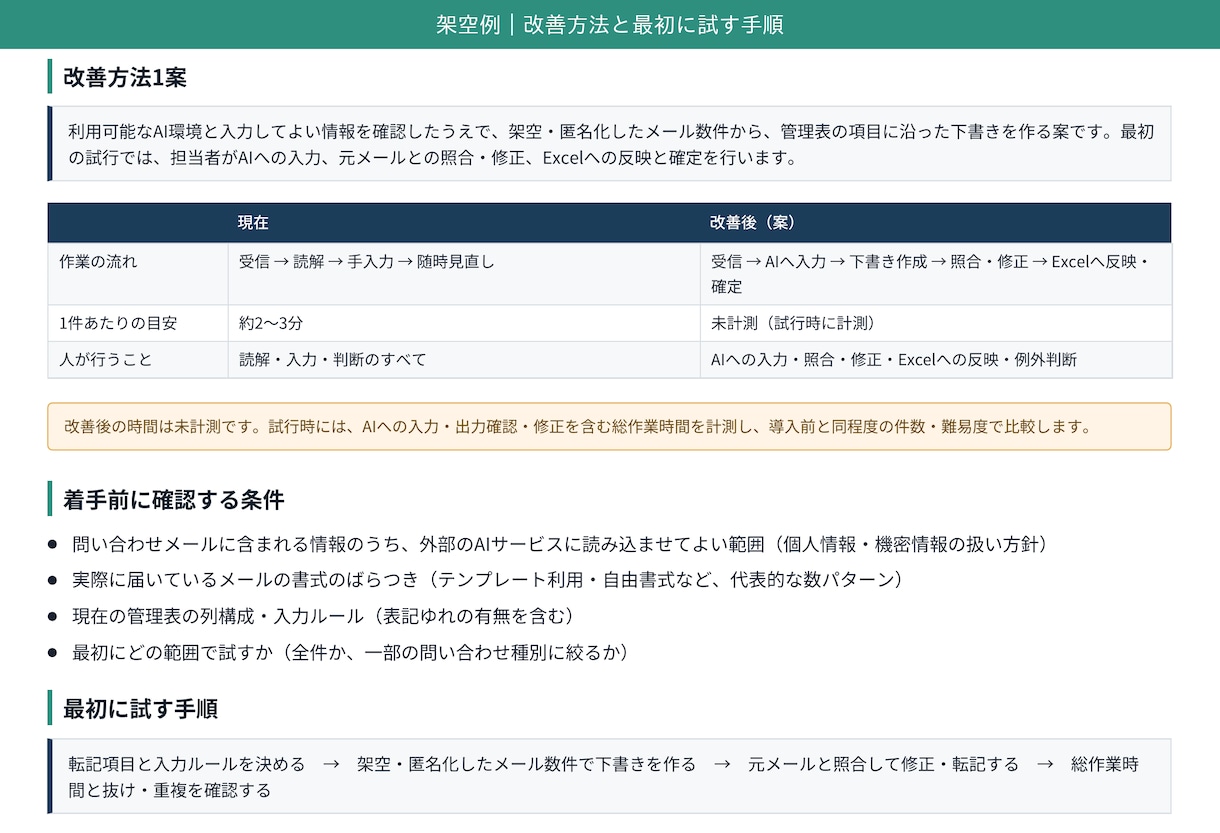
Task: Click the cell 読解・入力・判断のすべて
Action: (464, 359)
